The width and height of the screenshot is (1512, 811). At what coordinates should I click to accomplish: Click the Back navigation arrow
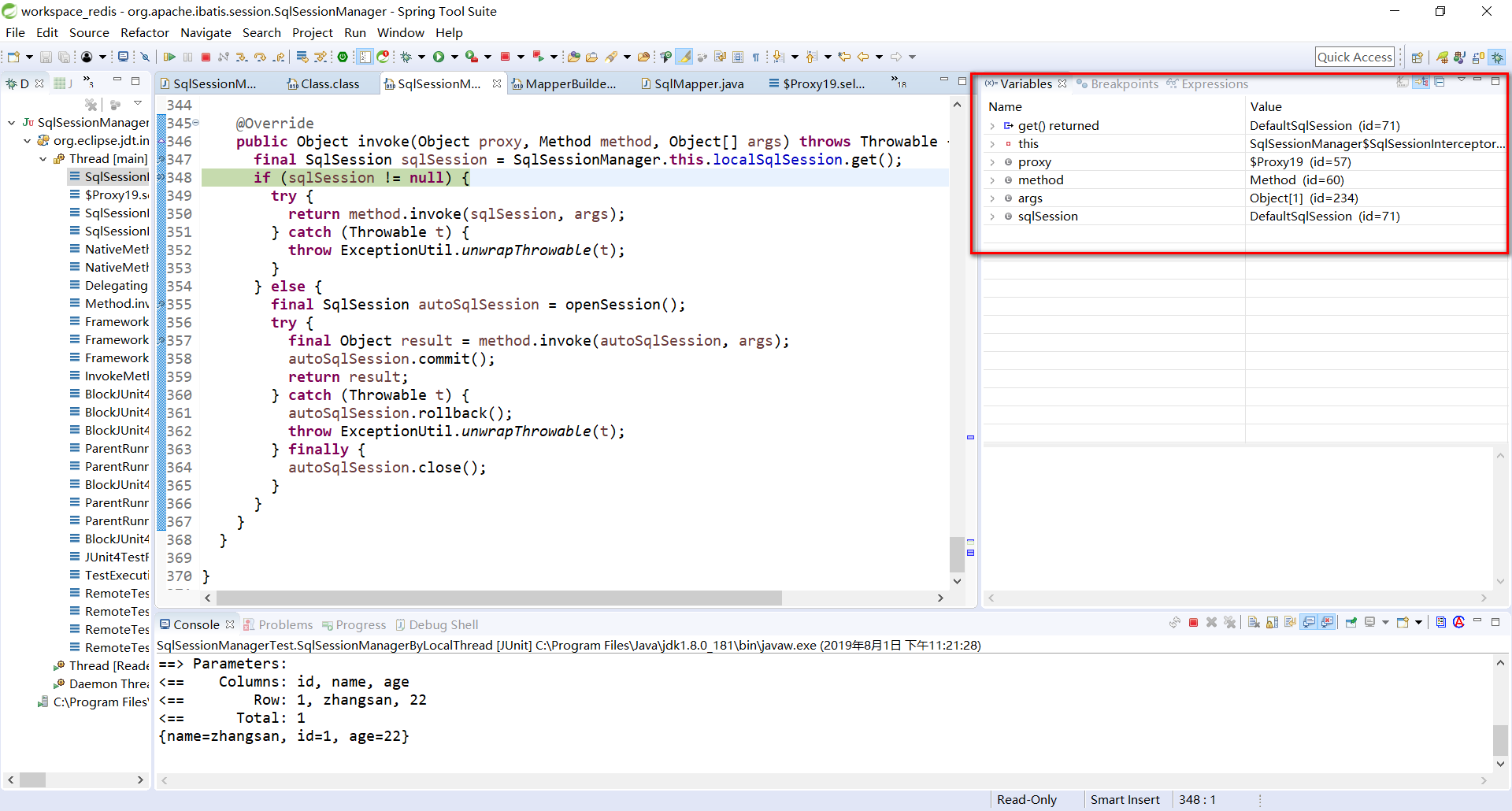click(x=863, y=57)
